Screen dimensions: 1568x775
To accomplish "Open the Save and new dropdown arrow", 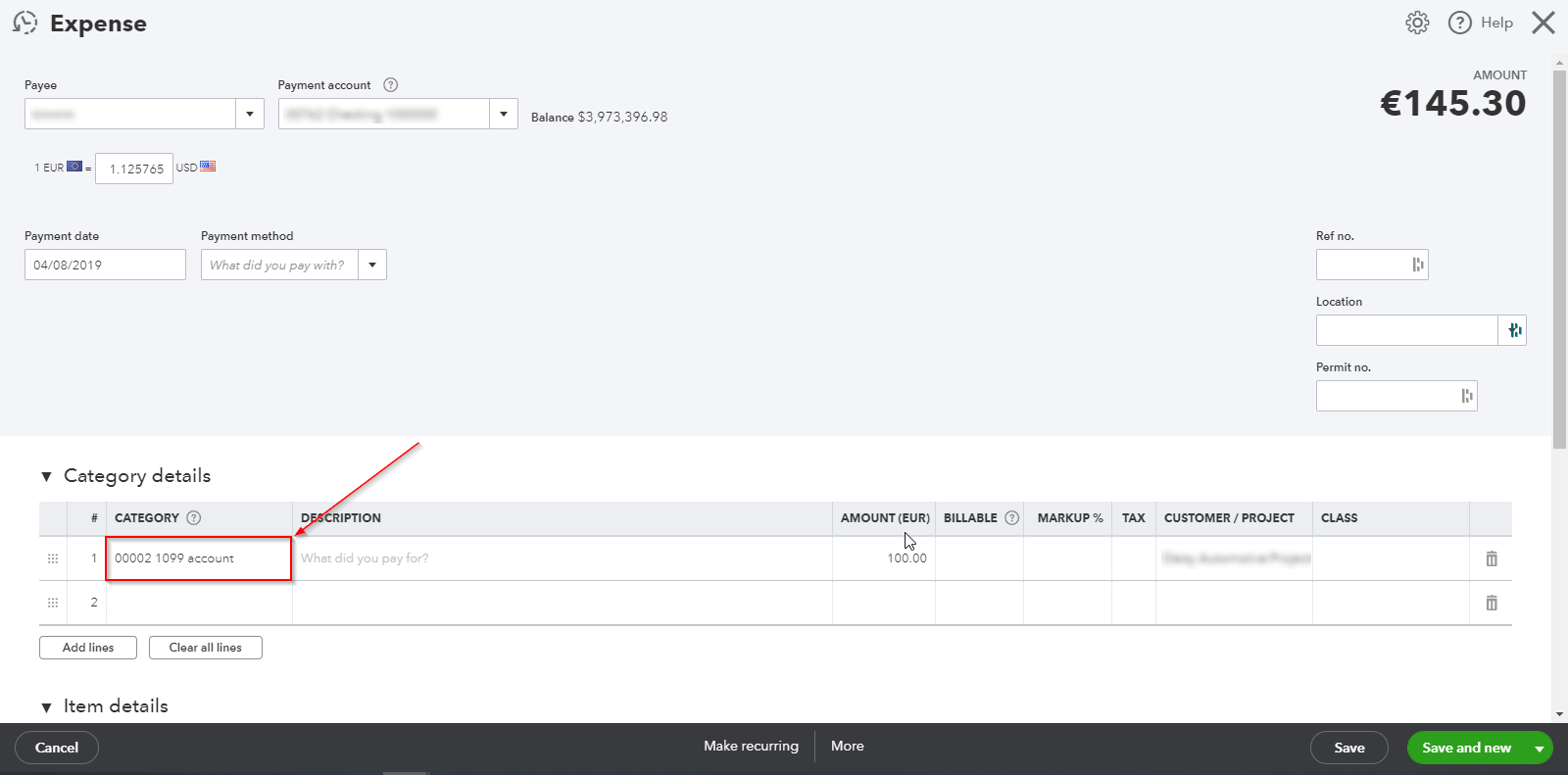I will point(1540,748).
